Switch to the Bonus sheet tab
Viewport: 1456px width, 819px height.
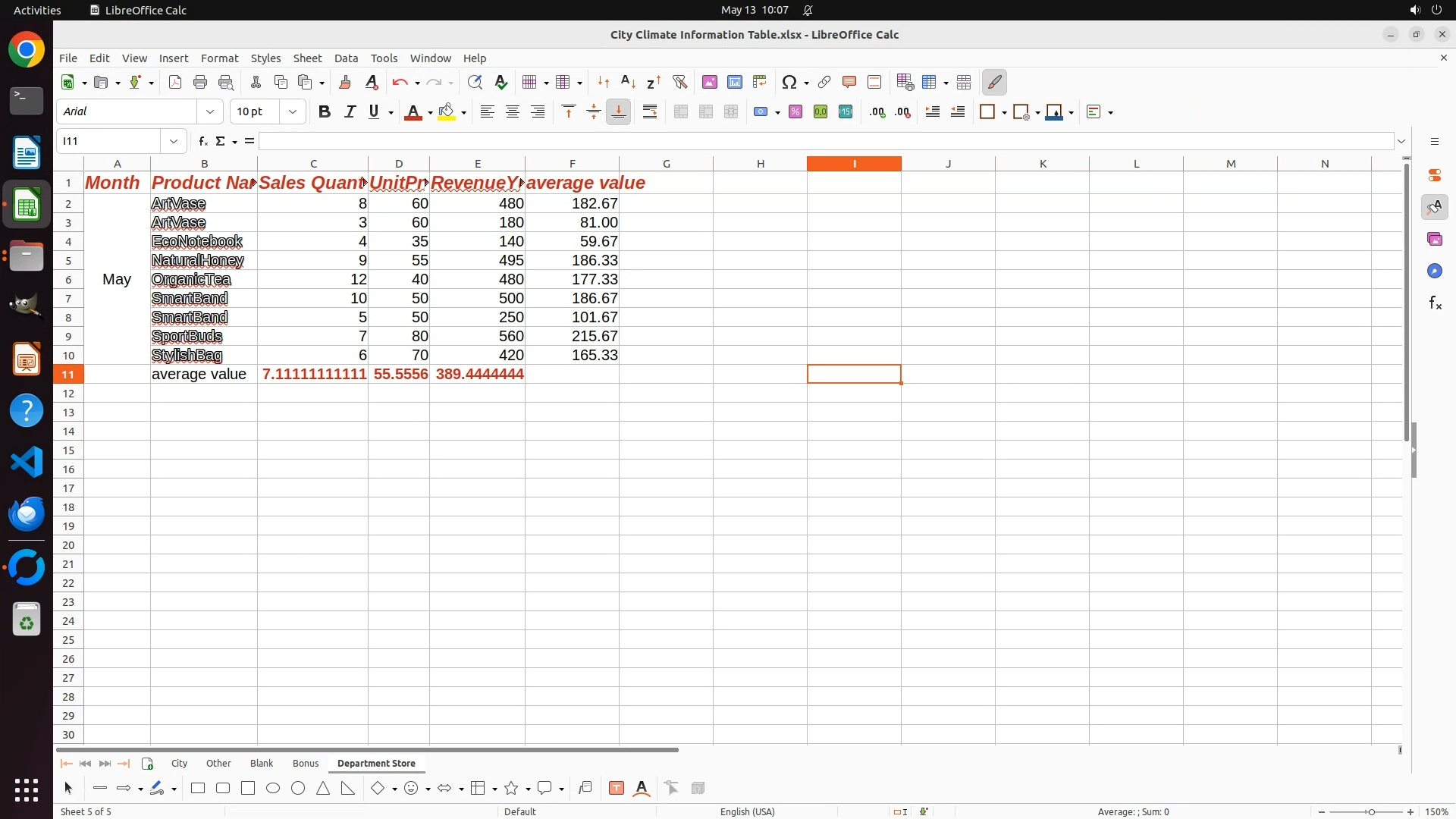coord(305,764)
